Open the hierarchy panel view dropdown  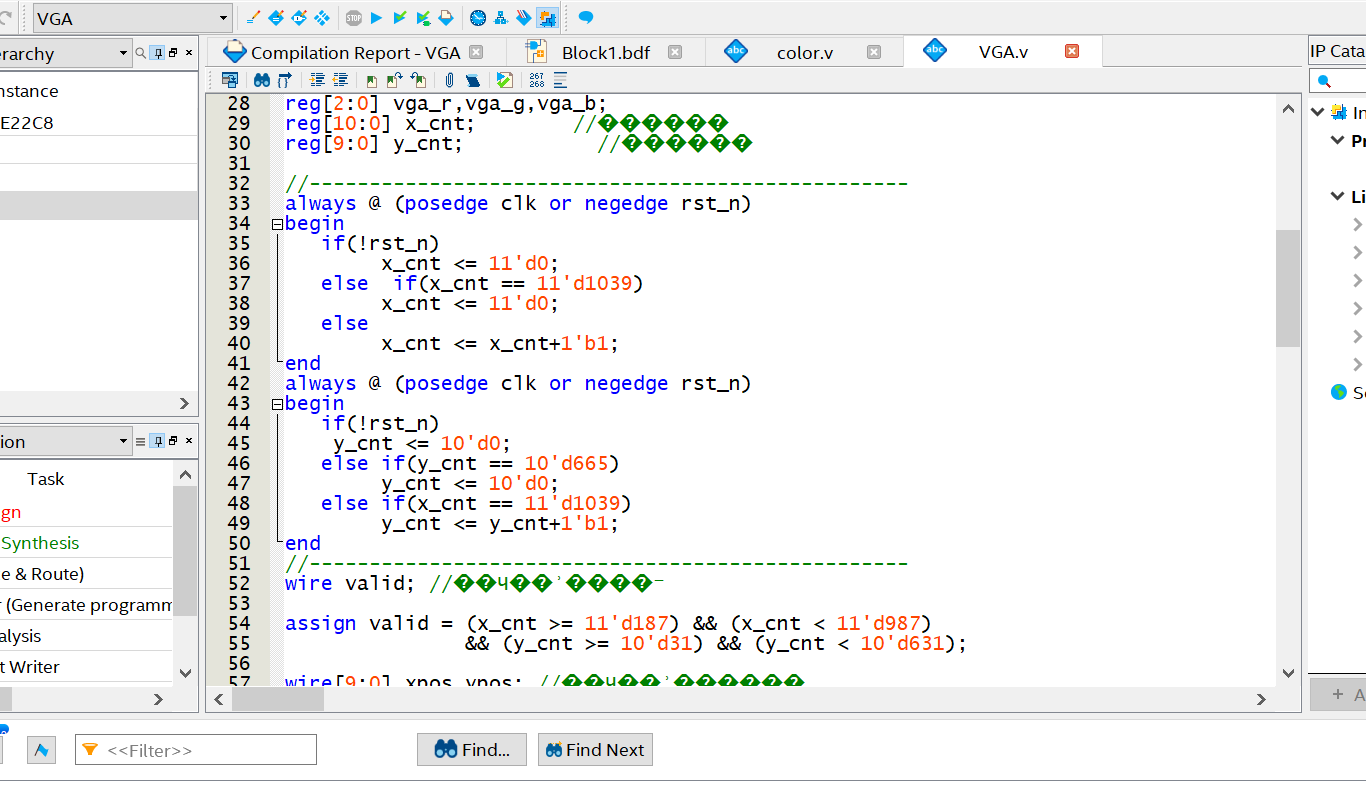click(x=123, y=53)
